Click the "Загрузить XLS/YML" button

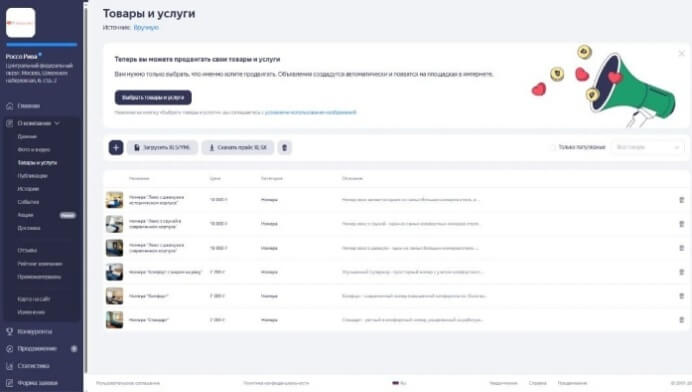coord(162,147)
